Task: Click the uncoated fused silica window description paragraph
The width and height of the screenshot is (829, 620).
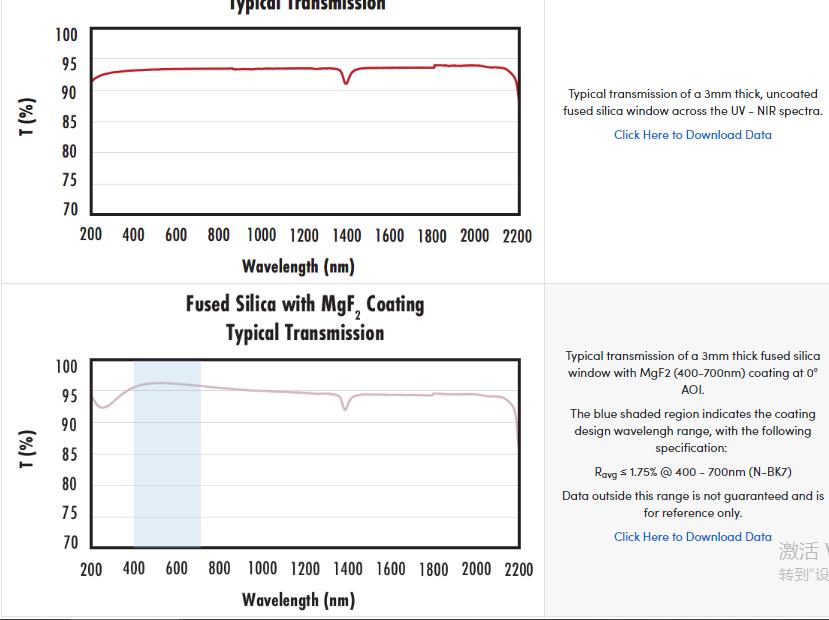Action: [692, 102]
